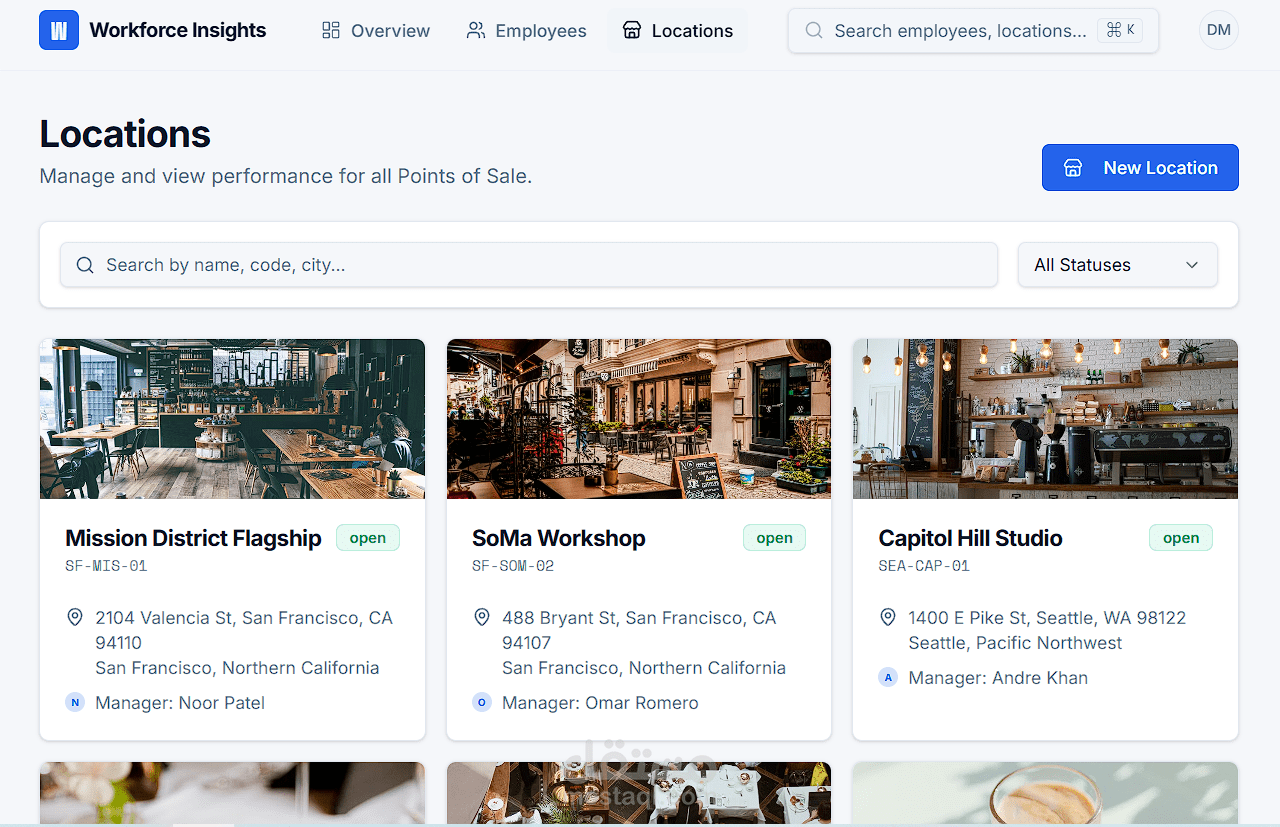The height and width of the screenshot is (827, 1280).
Task: Open the SoMa Workshop title
Action: point(559,538)
